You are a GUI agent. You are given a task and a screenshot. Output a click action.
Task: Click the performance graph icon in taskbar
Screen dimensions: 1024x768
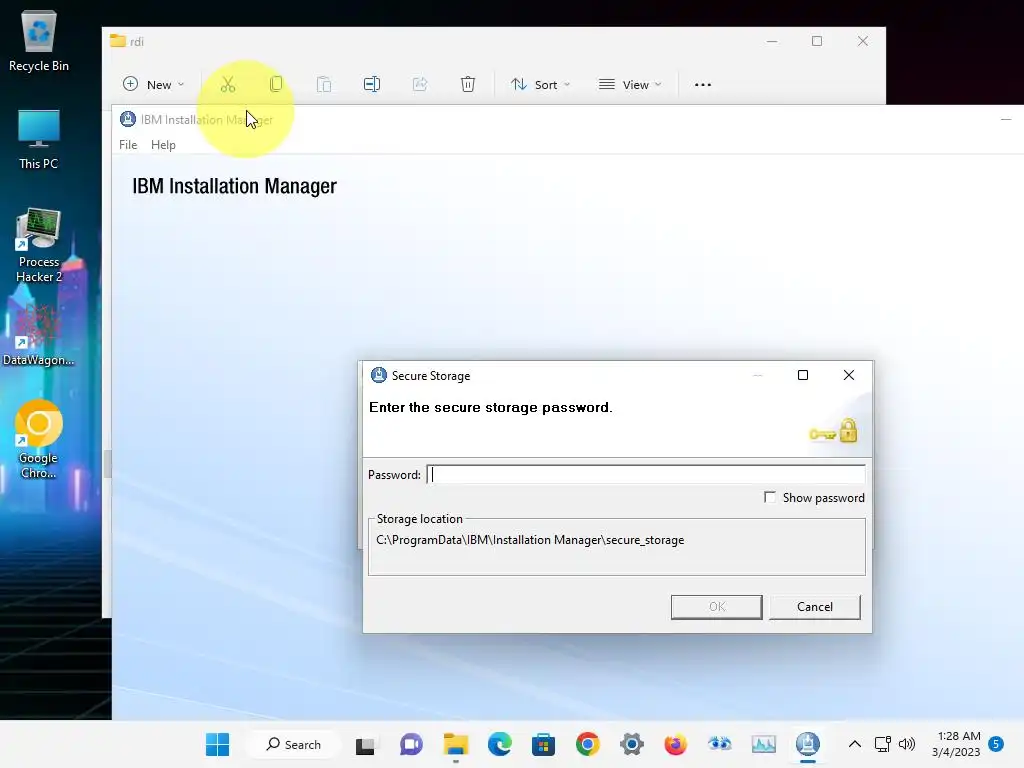763,744
